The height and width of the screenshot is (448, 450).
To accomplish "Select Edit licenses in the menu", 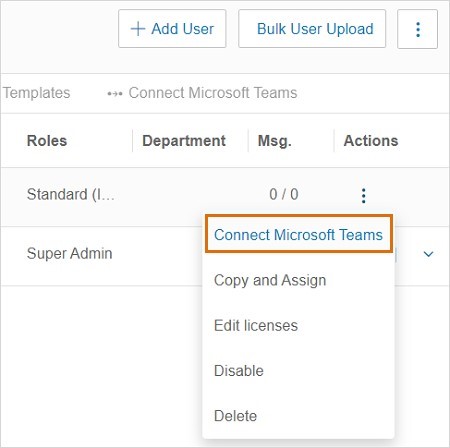I will [256, 325].
